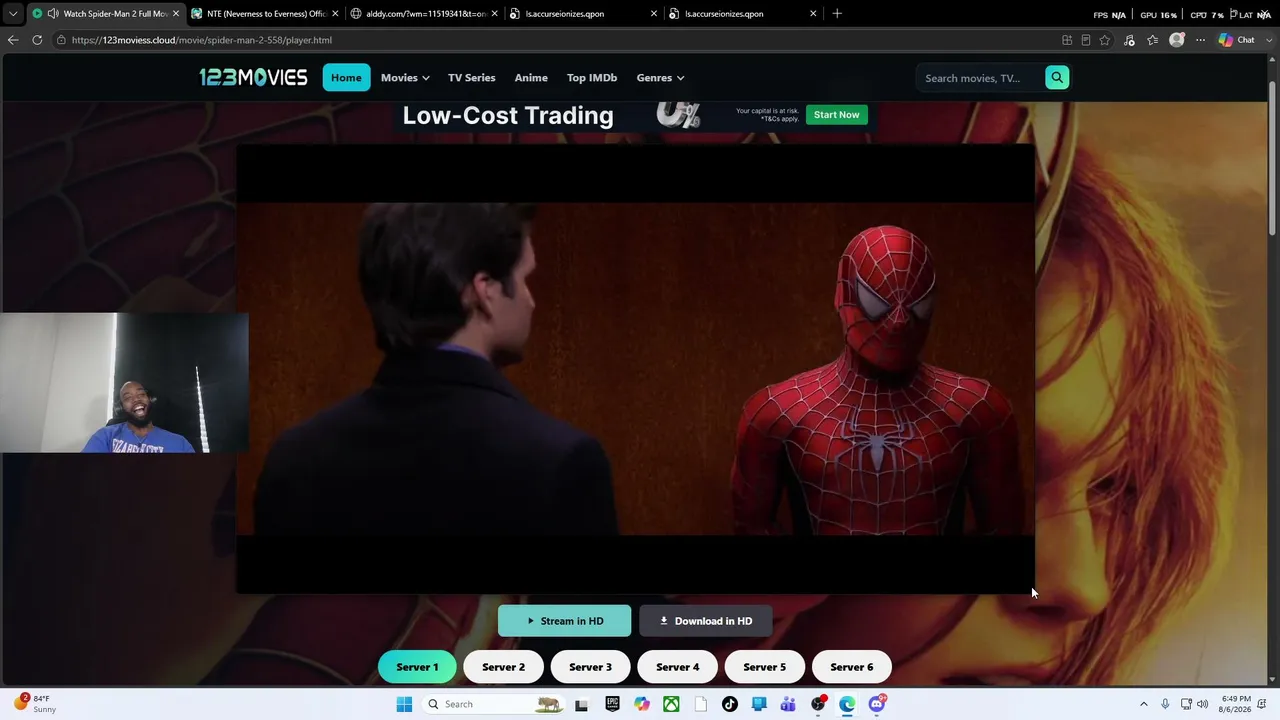Expand the Genres dropdown menu
This screenshot has height=720, width=1280.
660,78
